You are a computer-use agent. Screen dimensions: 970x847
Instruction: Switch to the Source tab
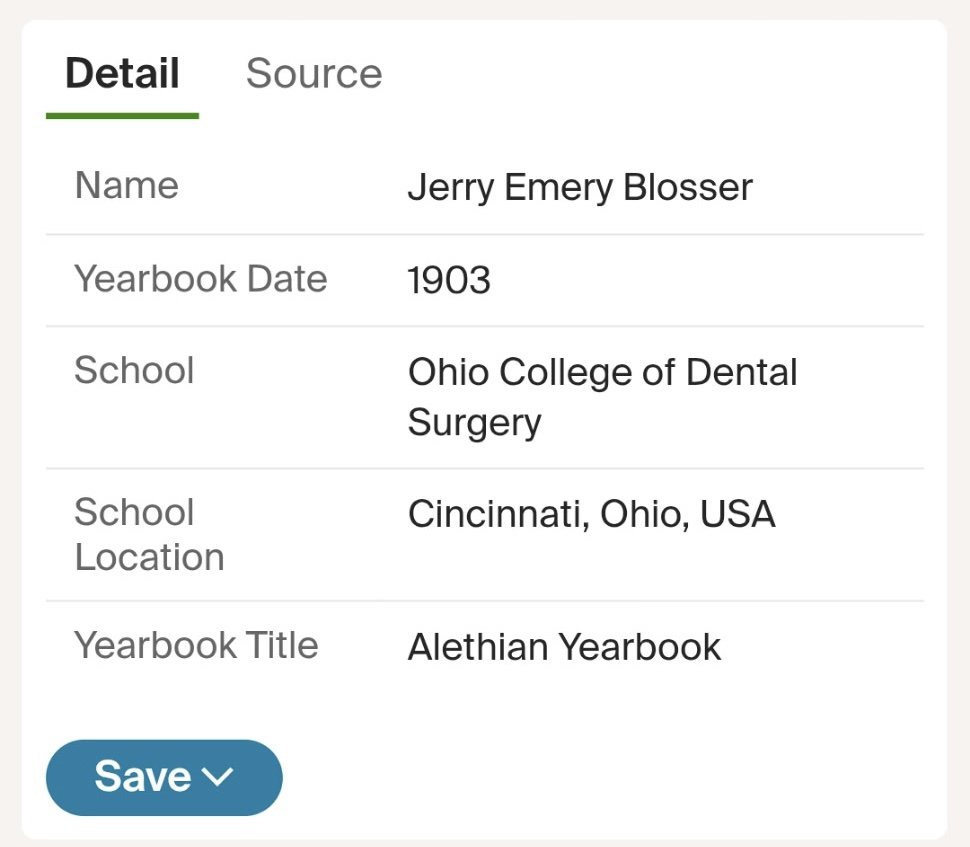click(313, 74)
